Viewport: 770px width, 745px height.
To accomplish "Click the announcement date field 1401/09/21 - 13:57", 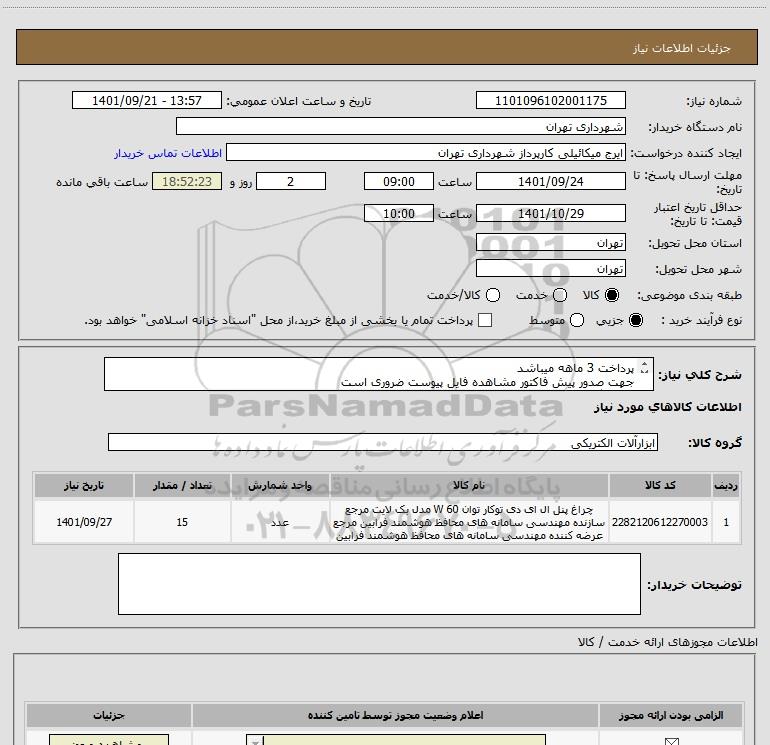I will 147,100.
